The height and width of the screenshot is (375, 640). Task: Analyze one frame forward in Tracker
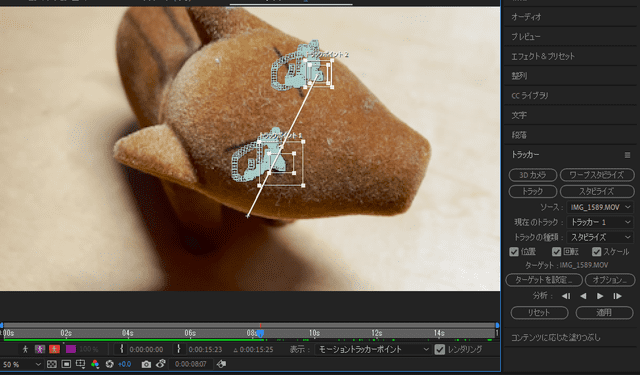coord(617,296)
